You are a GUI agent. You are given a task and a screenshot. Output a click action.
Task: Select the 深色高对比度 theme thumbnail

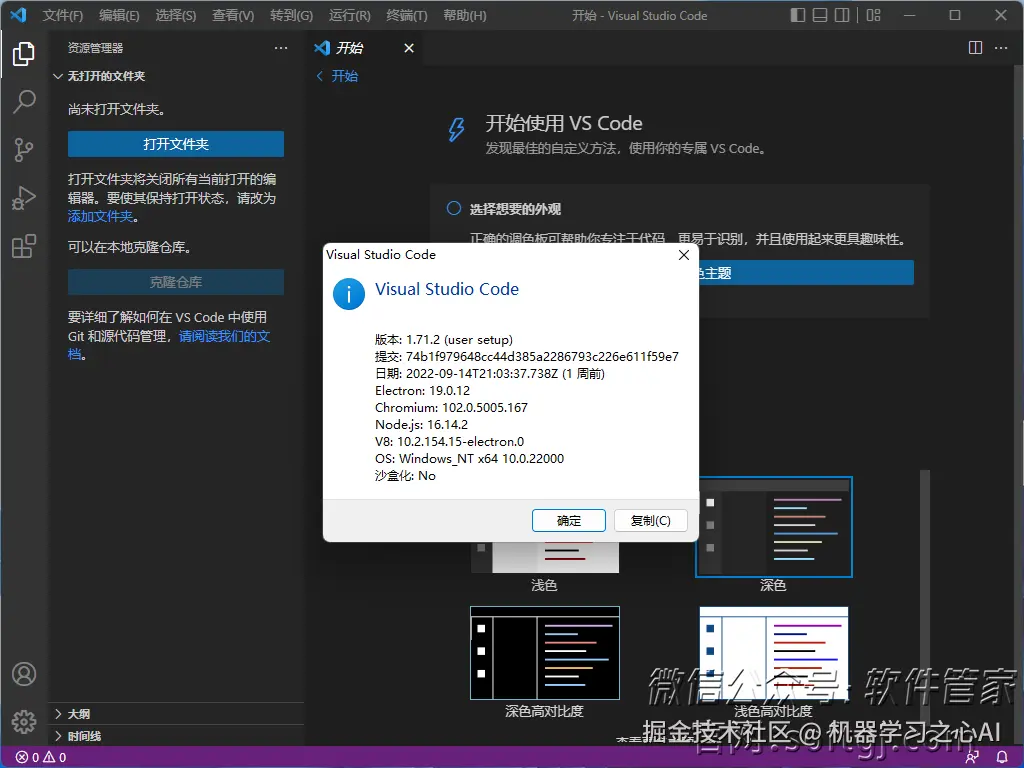[545, 653]
